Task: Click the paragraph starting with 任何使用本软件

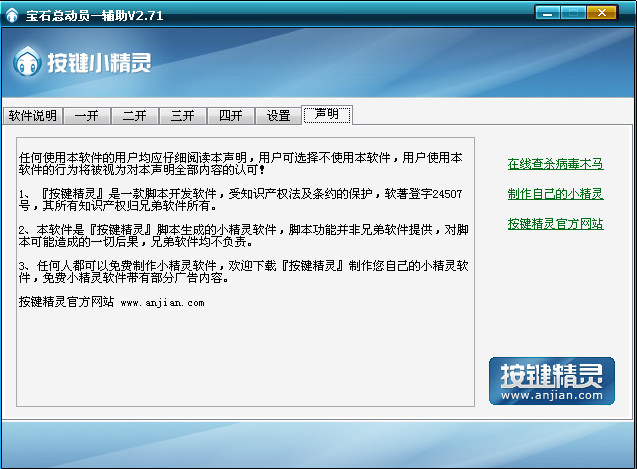Action: (x=240, y=163)
